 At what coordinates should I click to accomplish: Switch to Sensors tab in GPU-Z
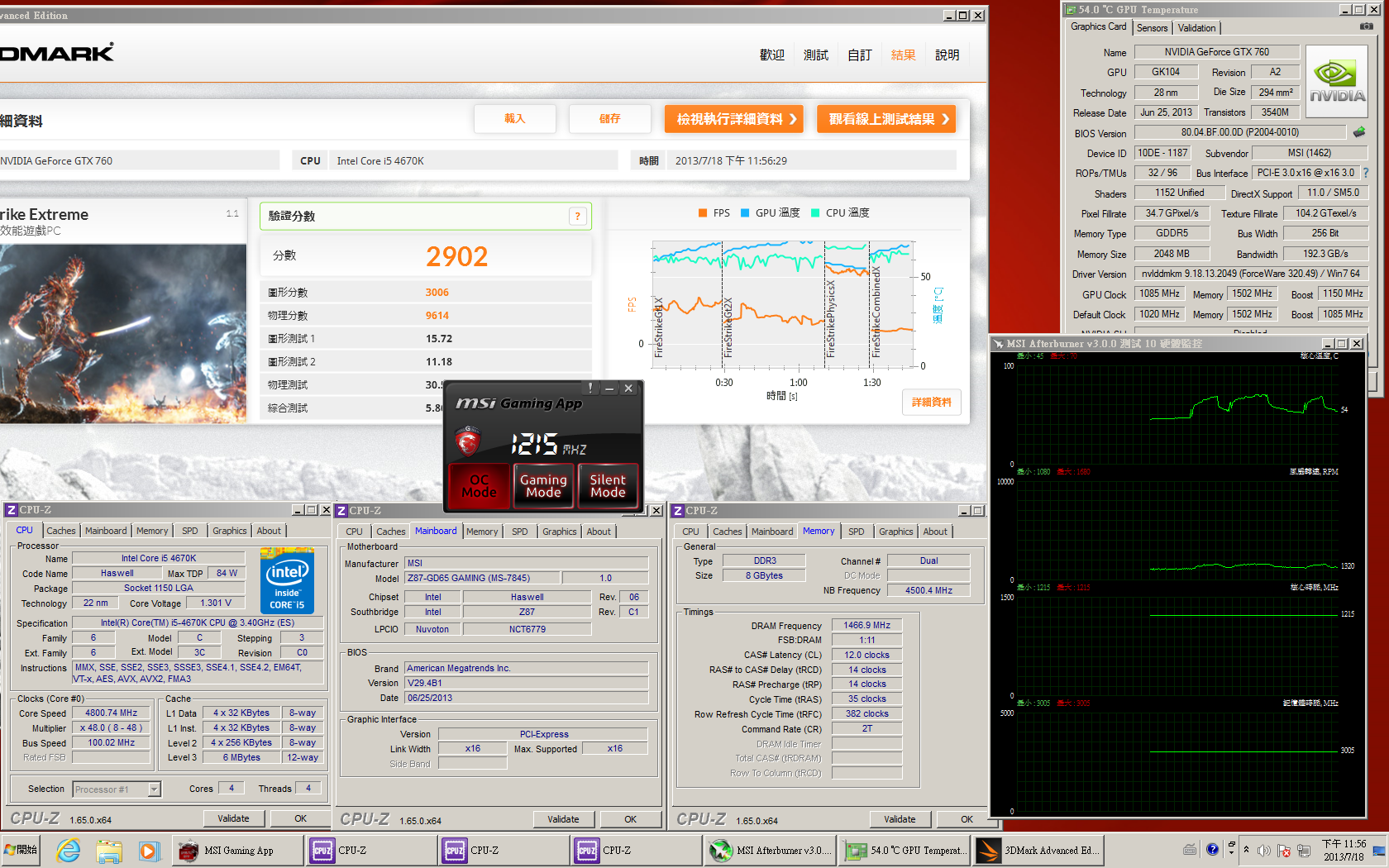[1153, 28]
